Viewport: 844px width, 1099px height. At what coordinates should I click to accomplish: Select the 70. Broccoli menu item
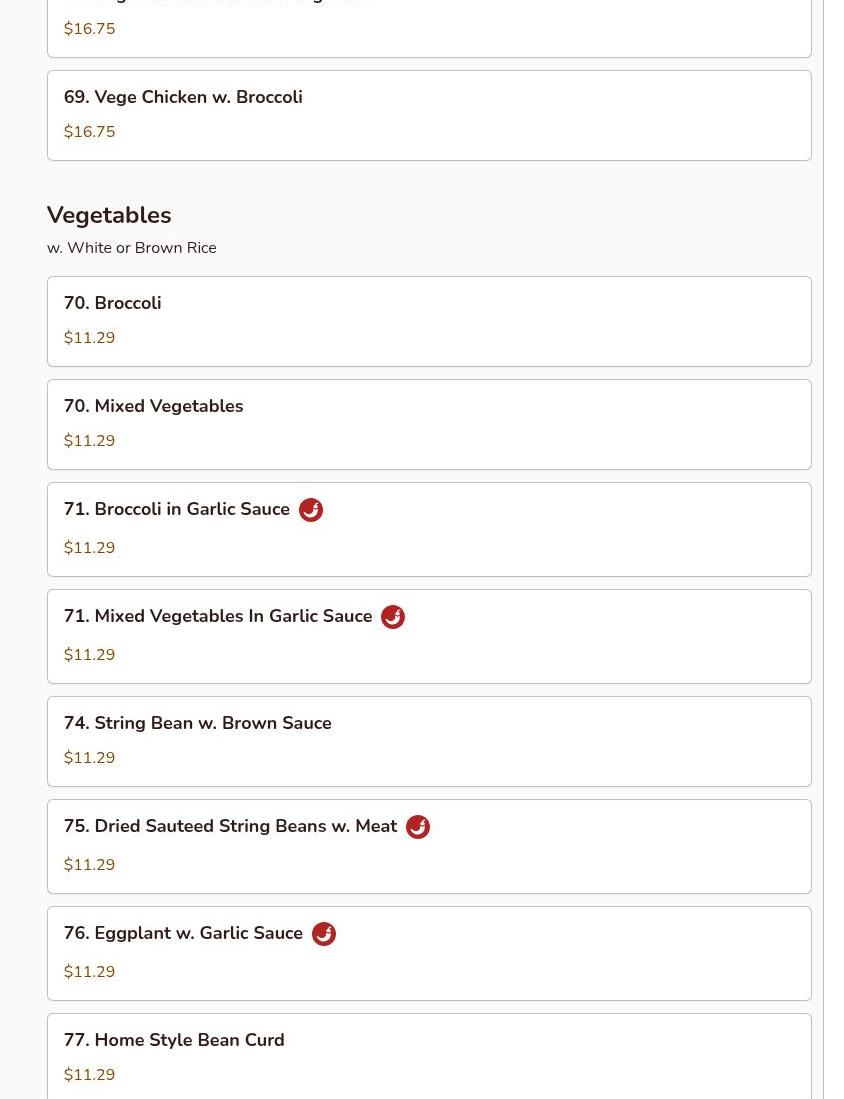(429, 322)
